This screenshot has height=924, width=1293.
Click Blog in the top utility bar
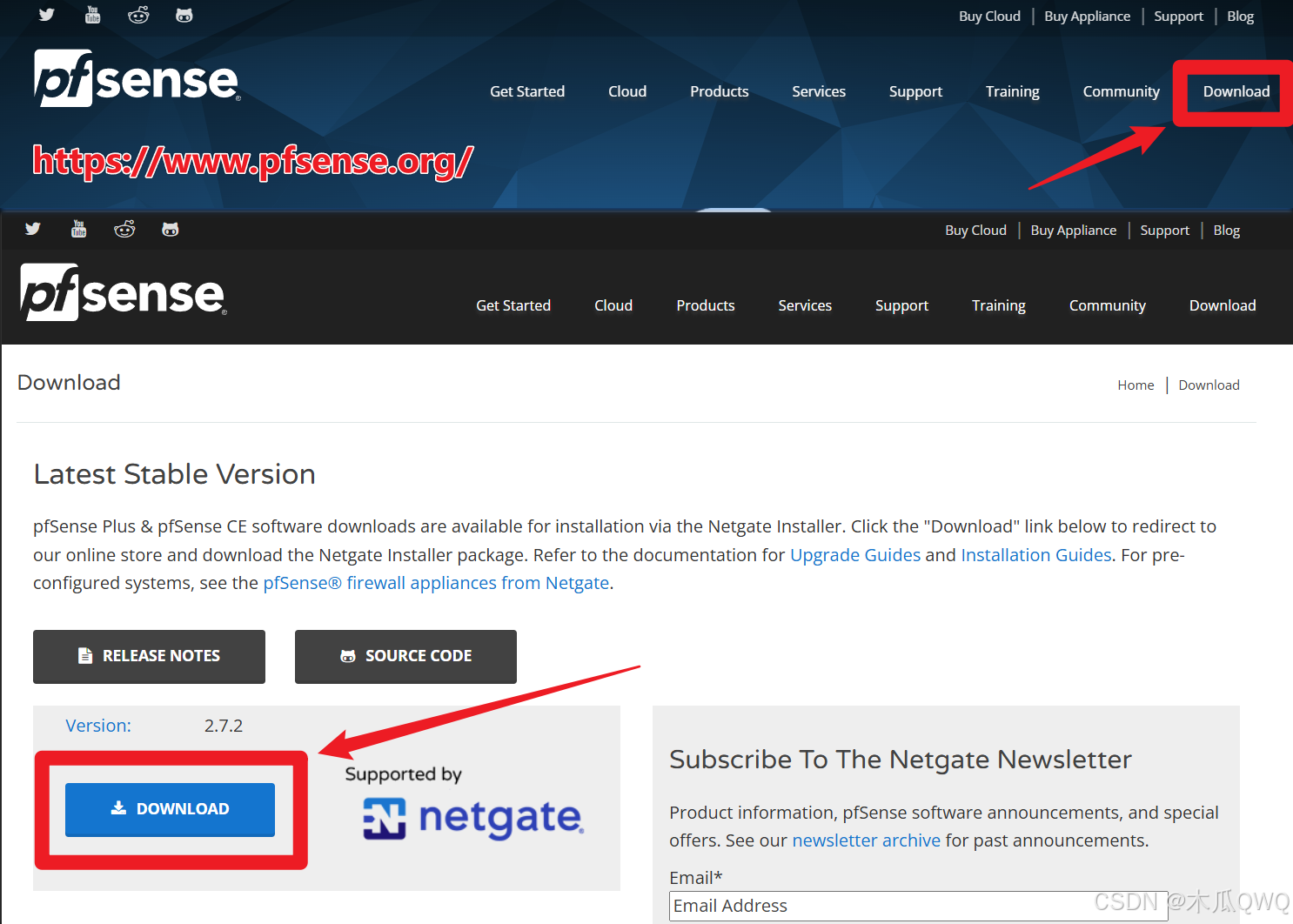(x=1241, y=17)
